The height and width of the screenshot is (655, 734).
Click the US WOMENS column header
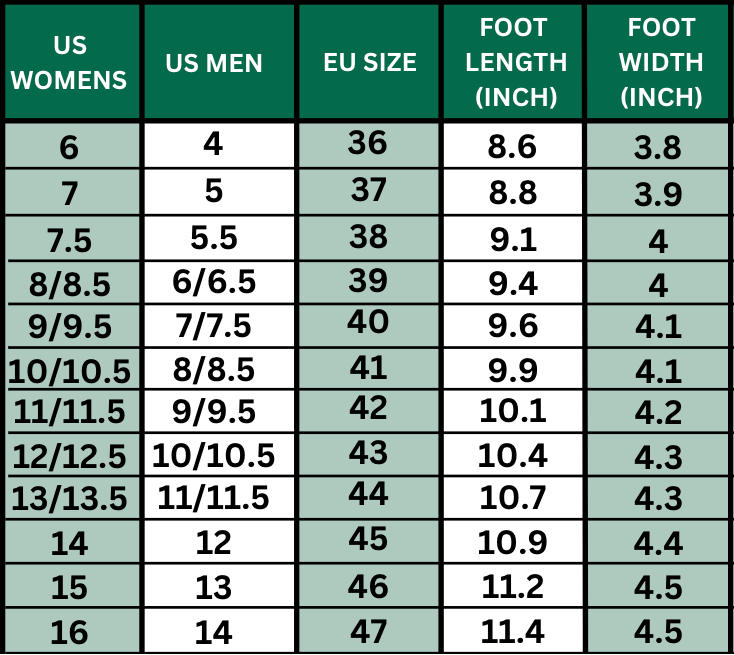(69, 62)
